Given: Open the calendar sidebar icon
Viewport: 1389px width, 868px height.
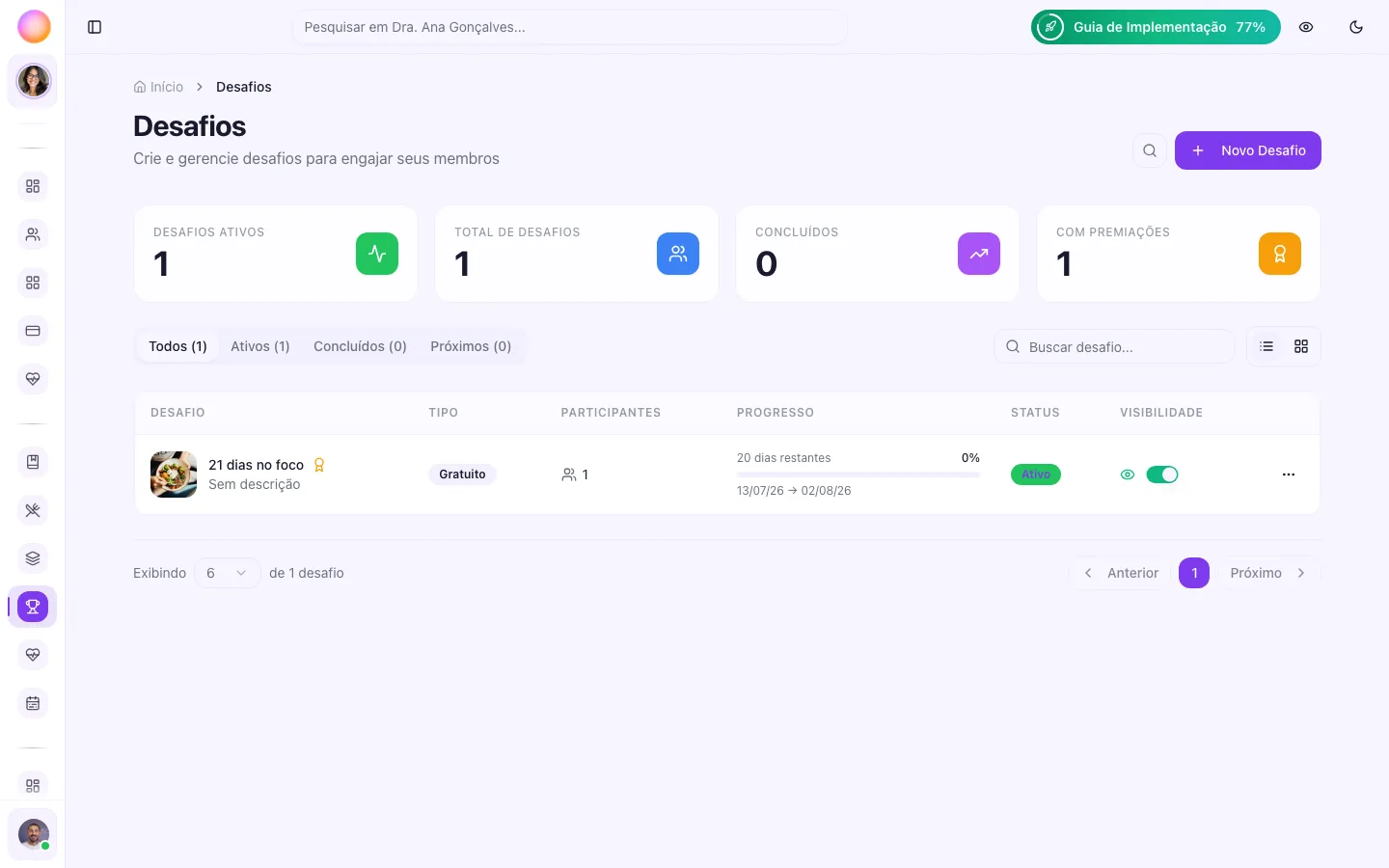Looking at the screenshot, I should pos(33,703).
